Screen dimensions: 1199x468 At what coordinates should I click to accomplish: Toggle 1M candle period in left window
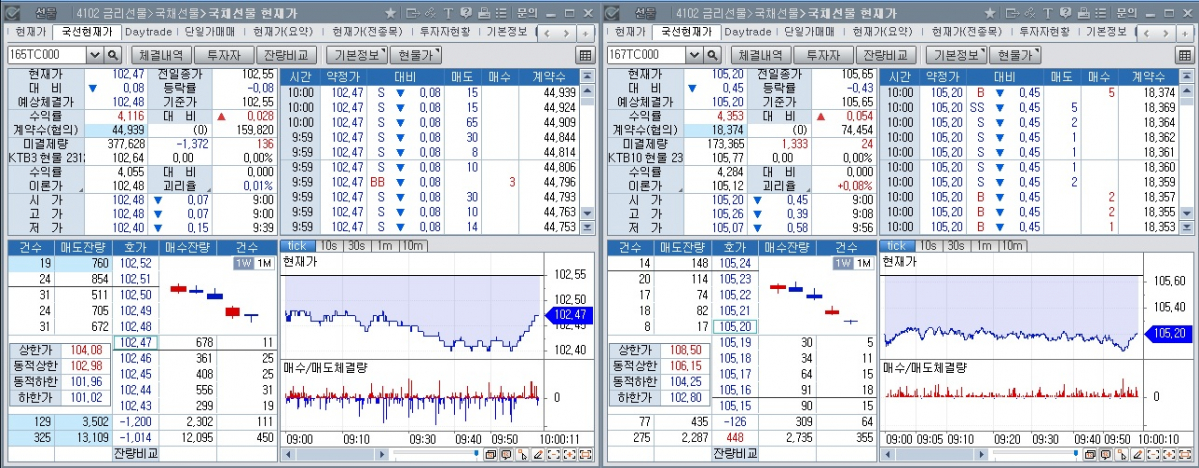[x=263, y=263]
